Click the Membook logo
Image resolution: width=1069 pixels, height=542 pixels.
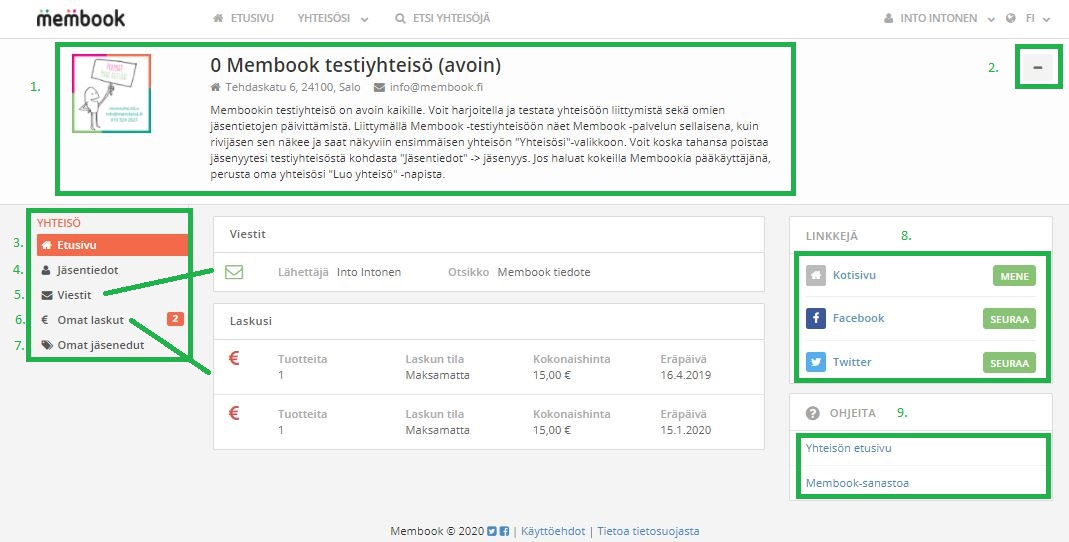(80, 18)
